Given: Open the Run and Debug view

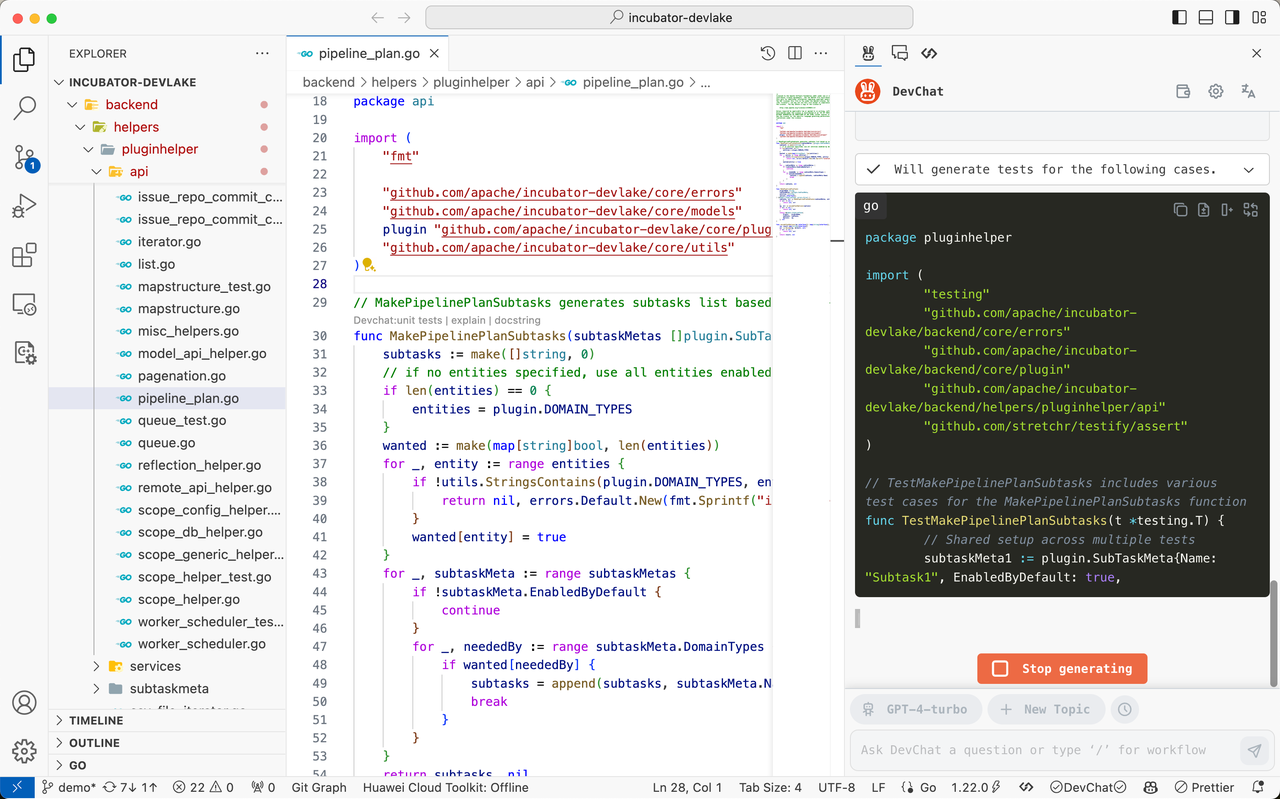Looking at the screenshot, I should [x=24, y=206].
